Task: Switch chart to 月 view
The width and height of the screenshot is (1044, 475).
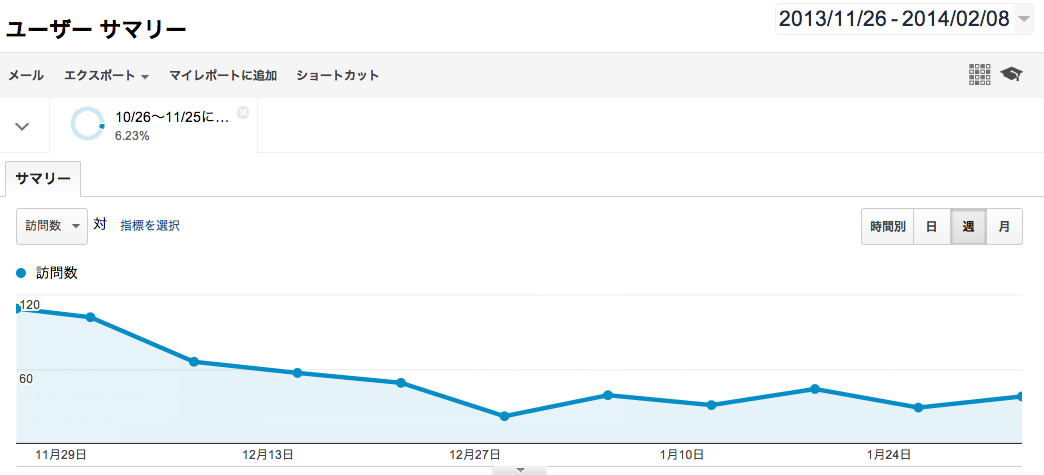Action: pyautogui.click(x=1004, y=227)
